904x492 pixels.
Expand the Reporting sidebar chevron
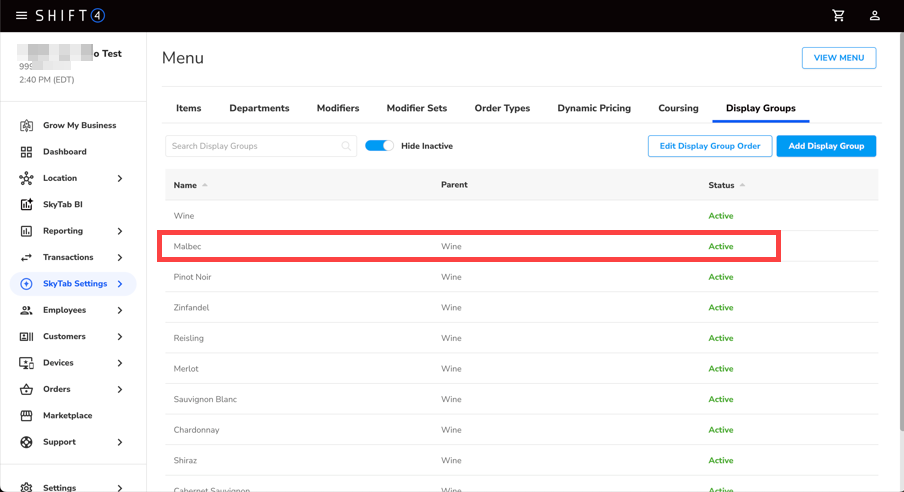[120, 231]
